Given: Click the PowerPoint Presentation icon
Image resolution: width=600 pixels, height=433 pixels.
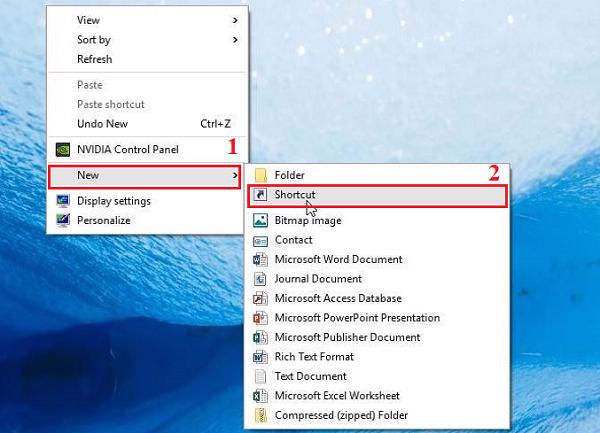Looking at the screenshot, I should tap(260, 318).
